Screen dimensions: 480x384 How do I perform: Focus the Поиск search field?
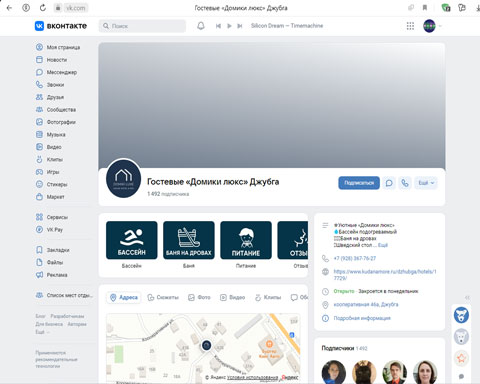pyautogui.click(x=142, y=26)
